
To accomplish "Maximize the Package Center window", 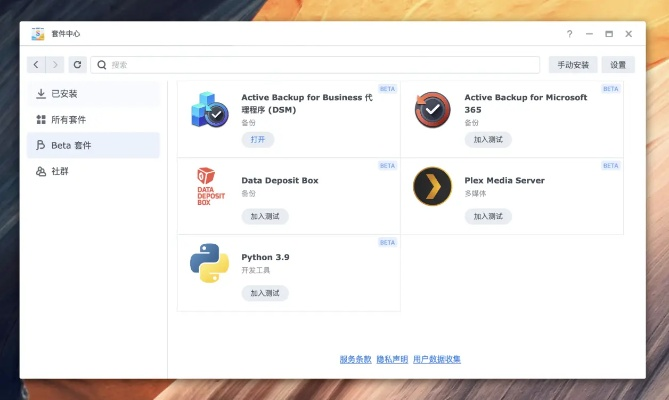I will pyautogui.click(x=609, y=34).
